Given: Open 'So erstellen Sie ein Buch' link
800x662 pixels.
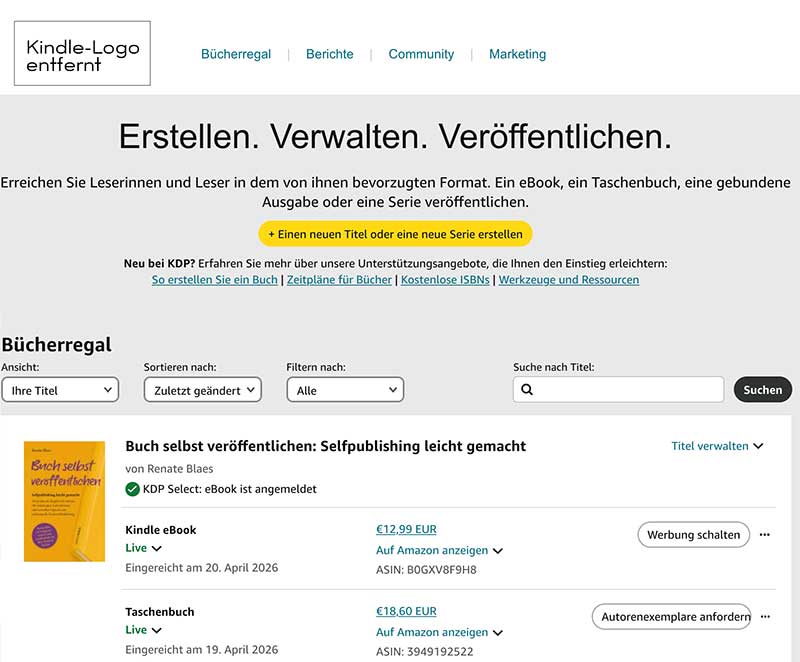Looking at the screenshot, I should 215,280.
